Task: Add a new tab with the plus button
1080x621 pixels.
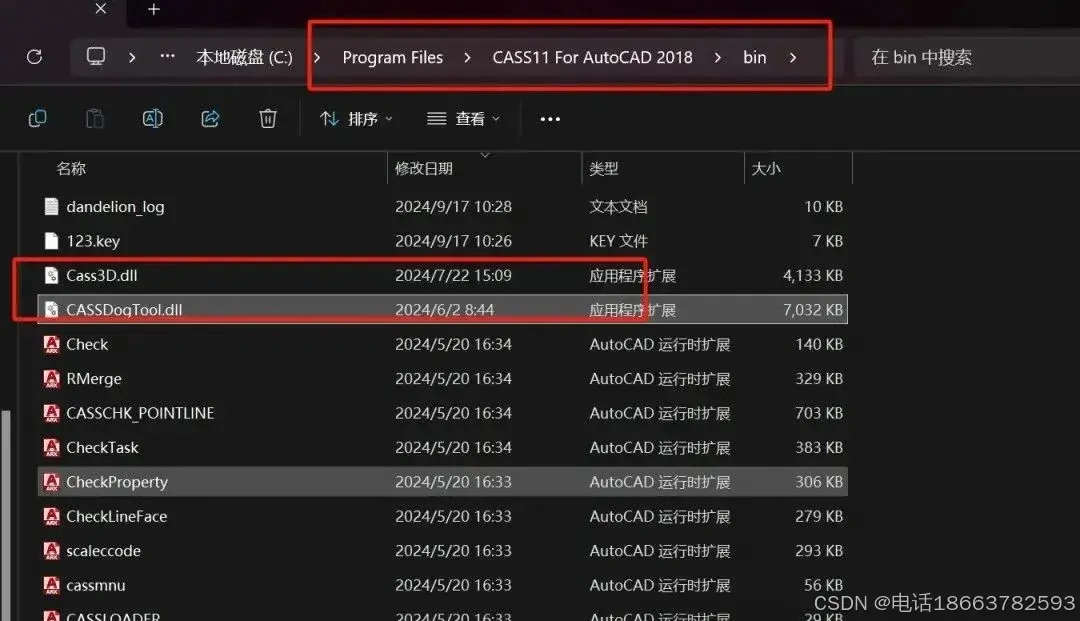Action: point(154,9)
